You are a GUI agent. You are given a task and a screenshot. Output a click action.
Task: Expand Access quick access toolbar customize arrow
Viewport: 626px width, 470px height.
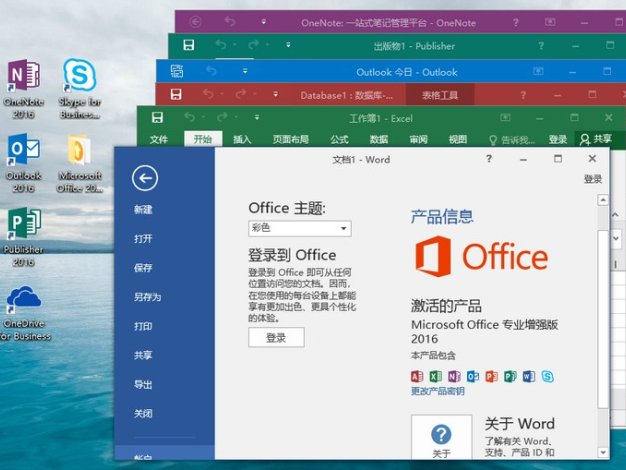click(275, 95)
